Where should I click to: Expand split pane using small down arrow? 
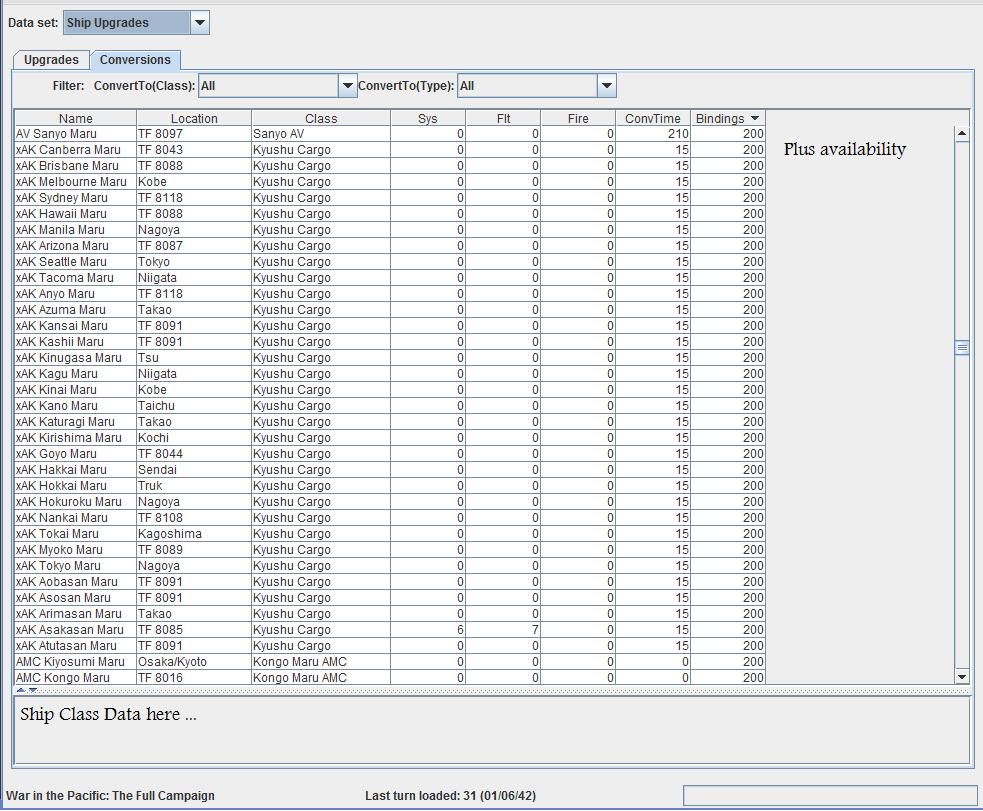(33, 690)
